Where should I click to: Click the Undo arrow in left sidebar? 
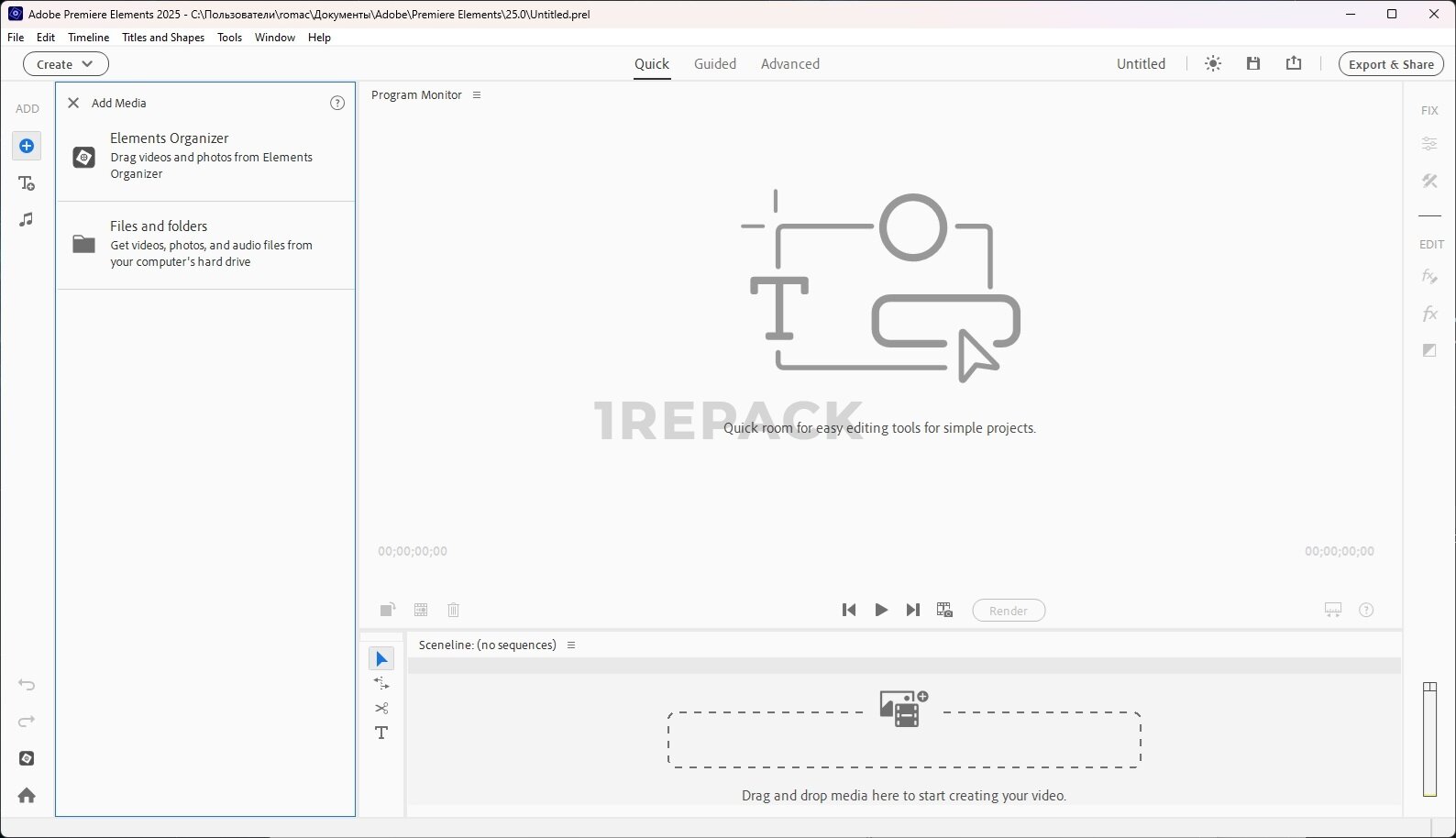pos(27,685)
